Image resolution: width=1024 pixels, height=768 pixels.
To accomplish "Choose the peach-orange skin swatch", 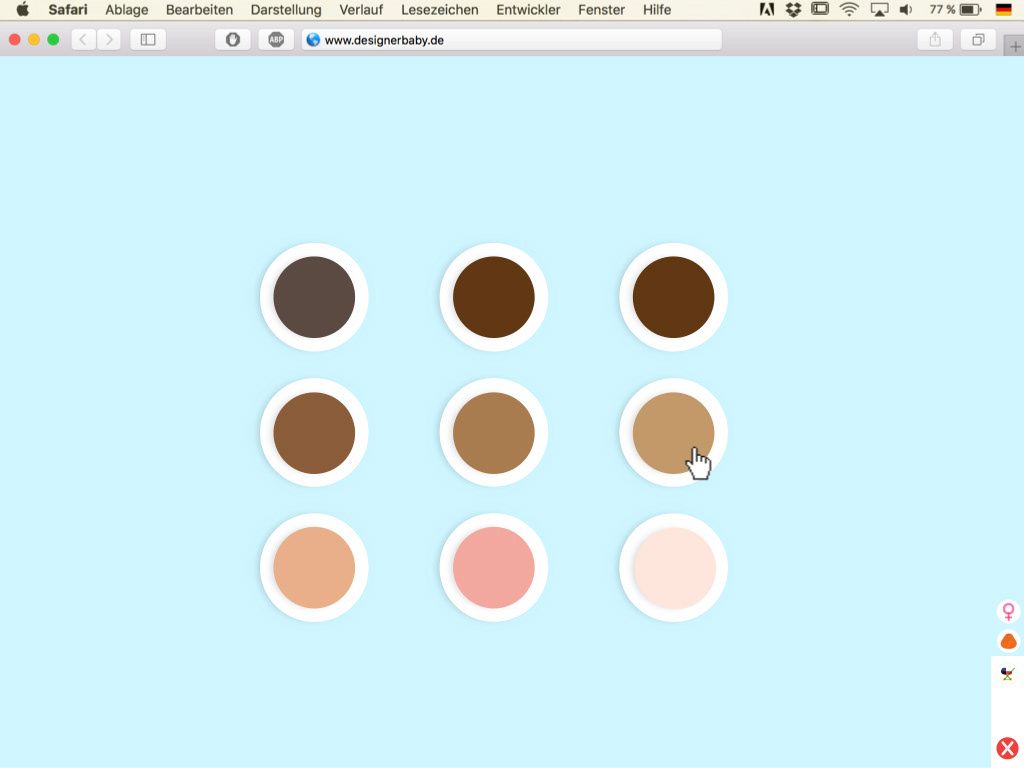I will coord(314,568).
